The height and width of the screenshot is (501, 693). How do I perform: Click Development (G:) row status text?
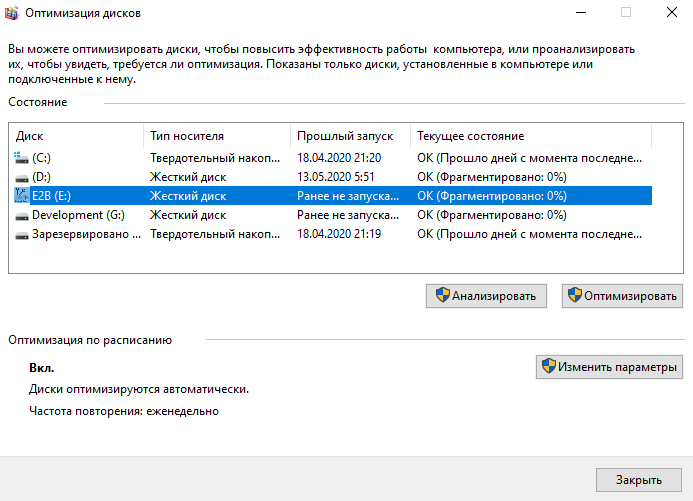(492, 215)
